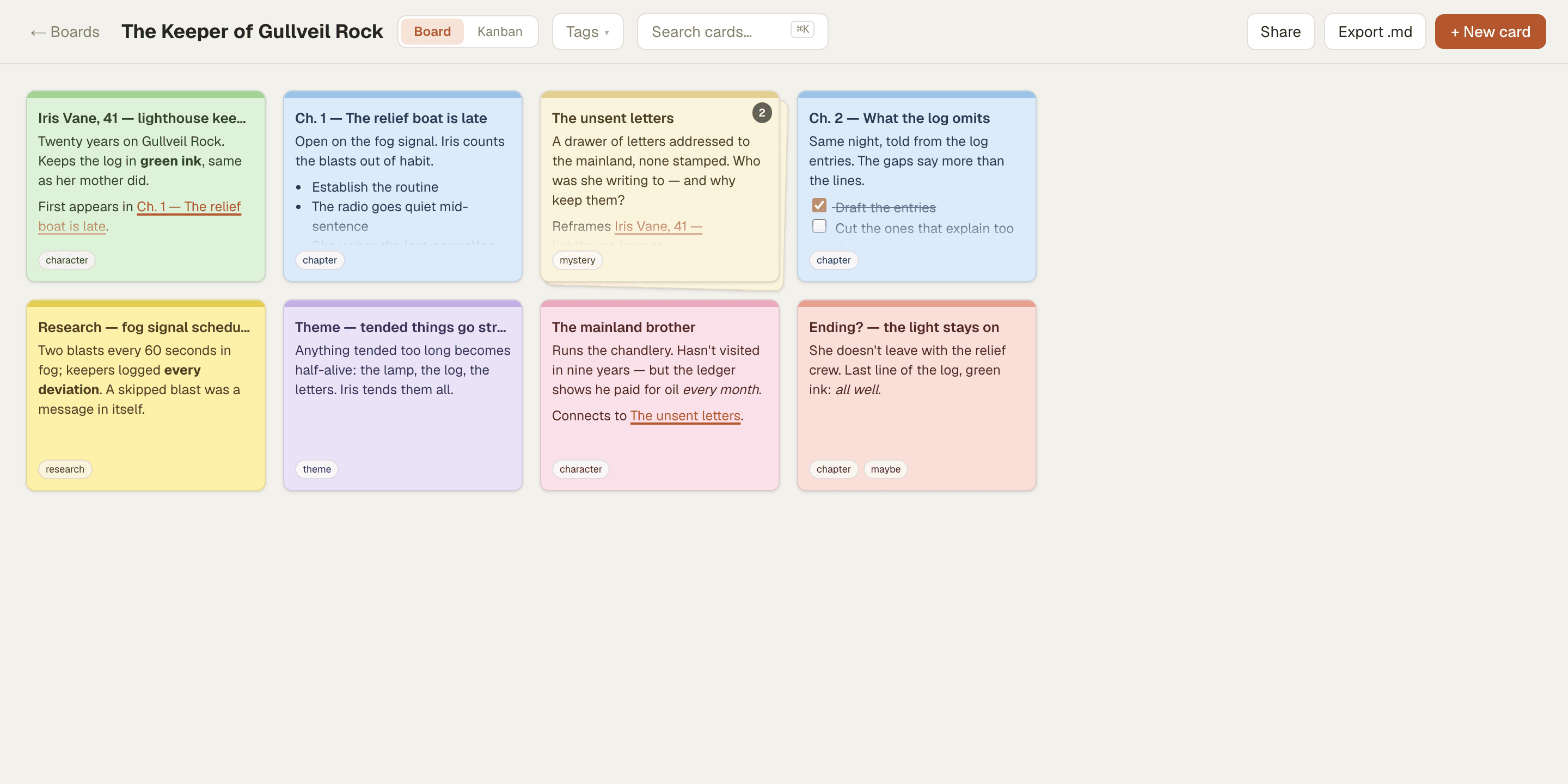Open Research — fog signal schedule card title

[144, 327]
